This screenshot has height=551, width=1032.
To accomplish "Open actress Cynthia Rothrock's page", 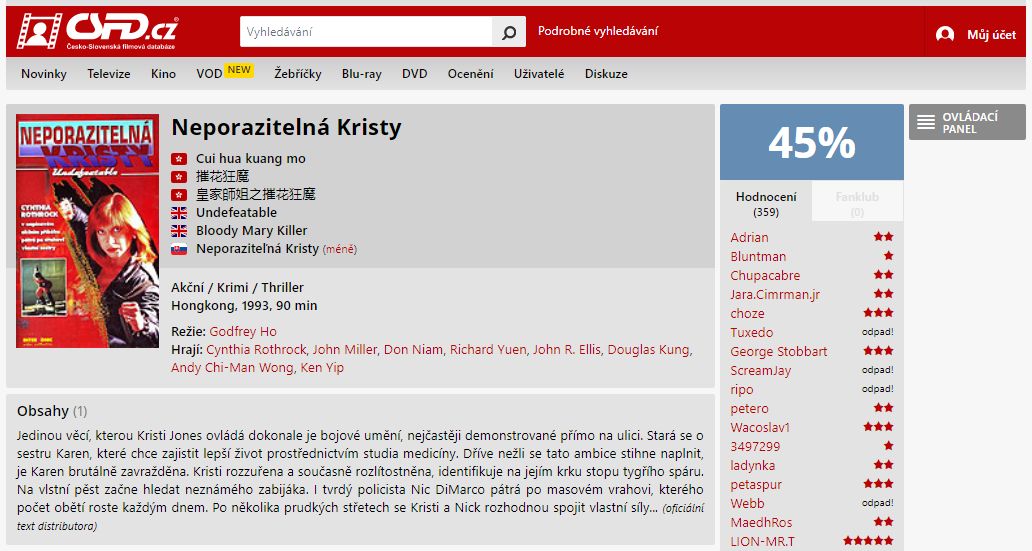I will pos(257,350).
